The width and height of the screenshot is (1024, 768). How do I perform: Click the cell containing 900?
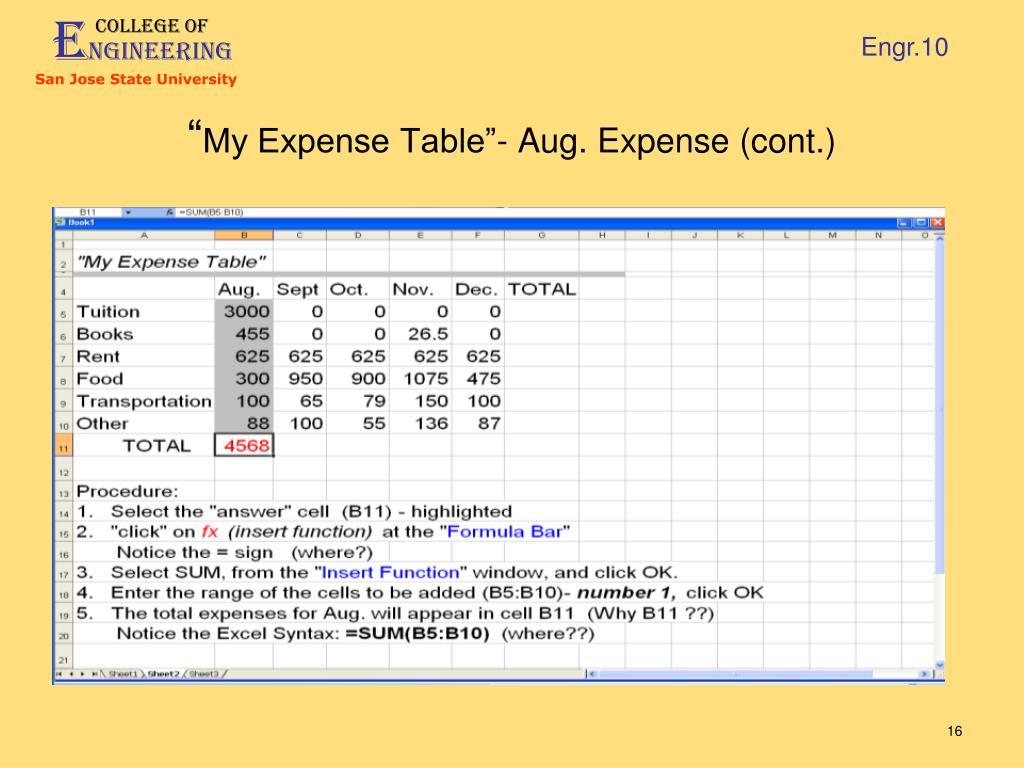(x=358, y=378)
